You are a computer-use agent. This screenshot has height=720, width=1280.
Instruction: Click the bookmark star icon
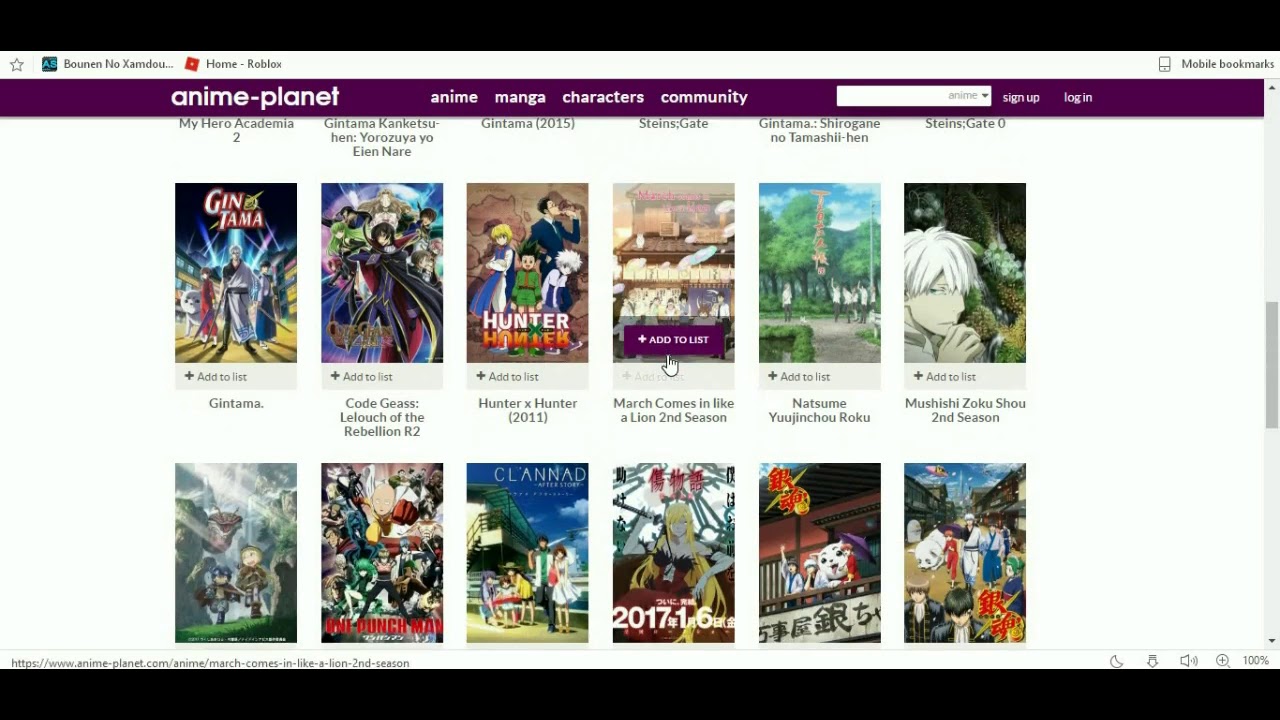[x=17, y=64]
